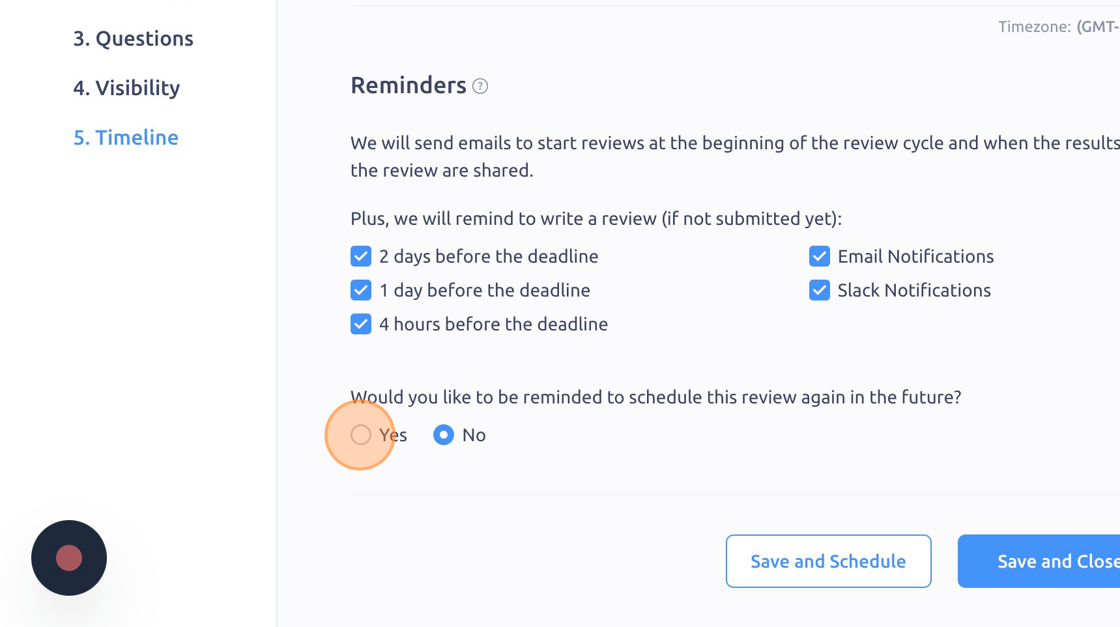Image resolution: width=1120 pixels, height=627 pixels.
Task: Click the 2 days before the deadline label
Action: (489, 256)
